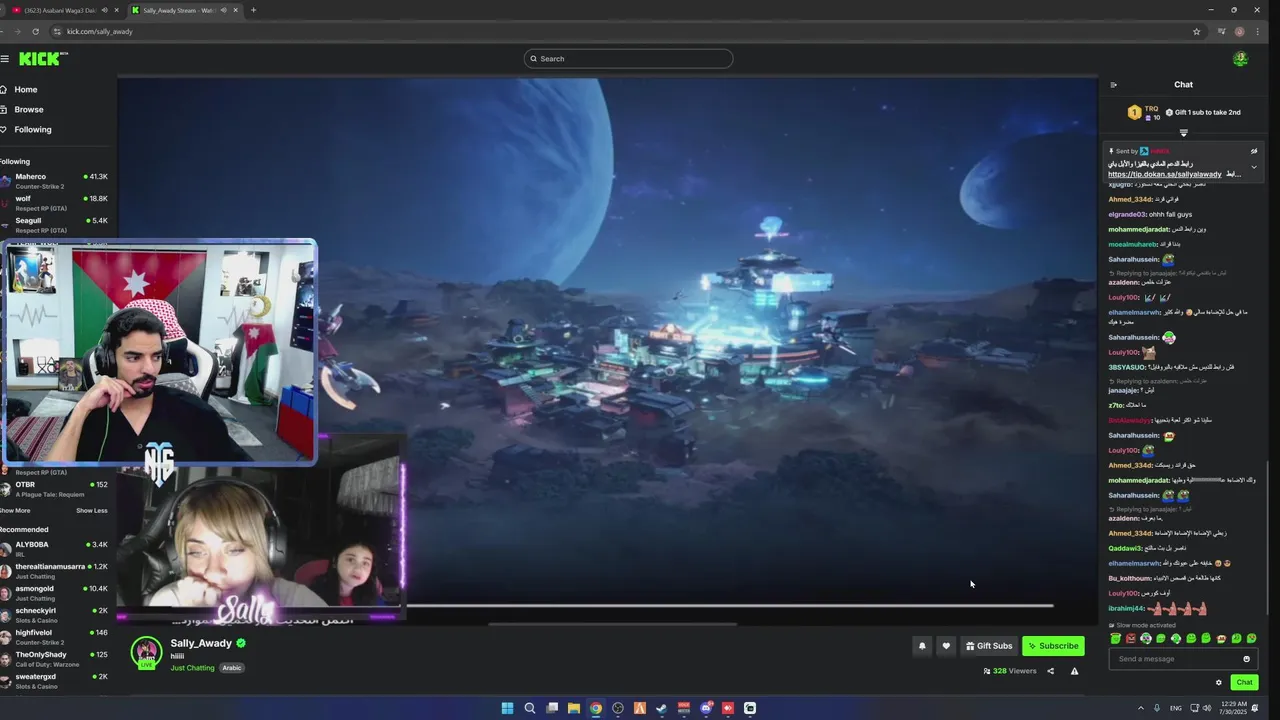Screen dimensions: 1280x720
Task: Click the Sally_Awady channel name
Action: 201,643
